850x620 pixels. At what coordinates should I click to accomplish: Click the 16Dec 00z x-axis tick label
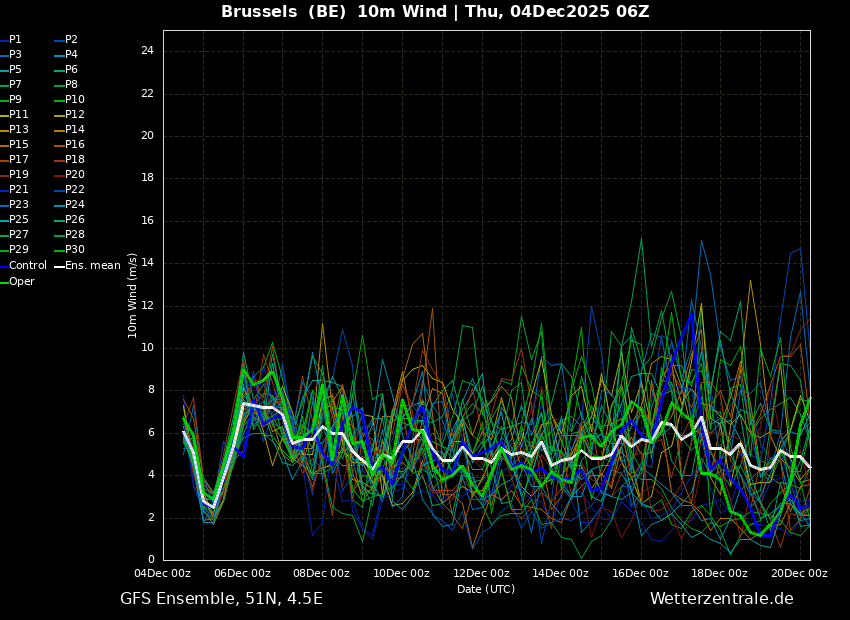[x=640, y=574]
